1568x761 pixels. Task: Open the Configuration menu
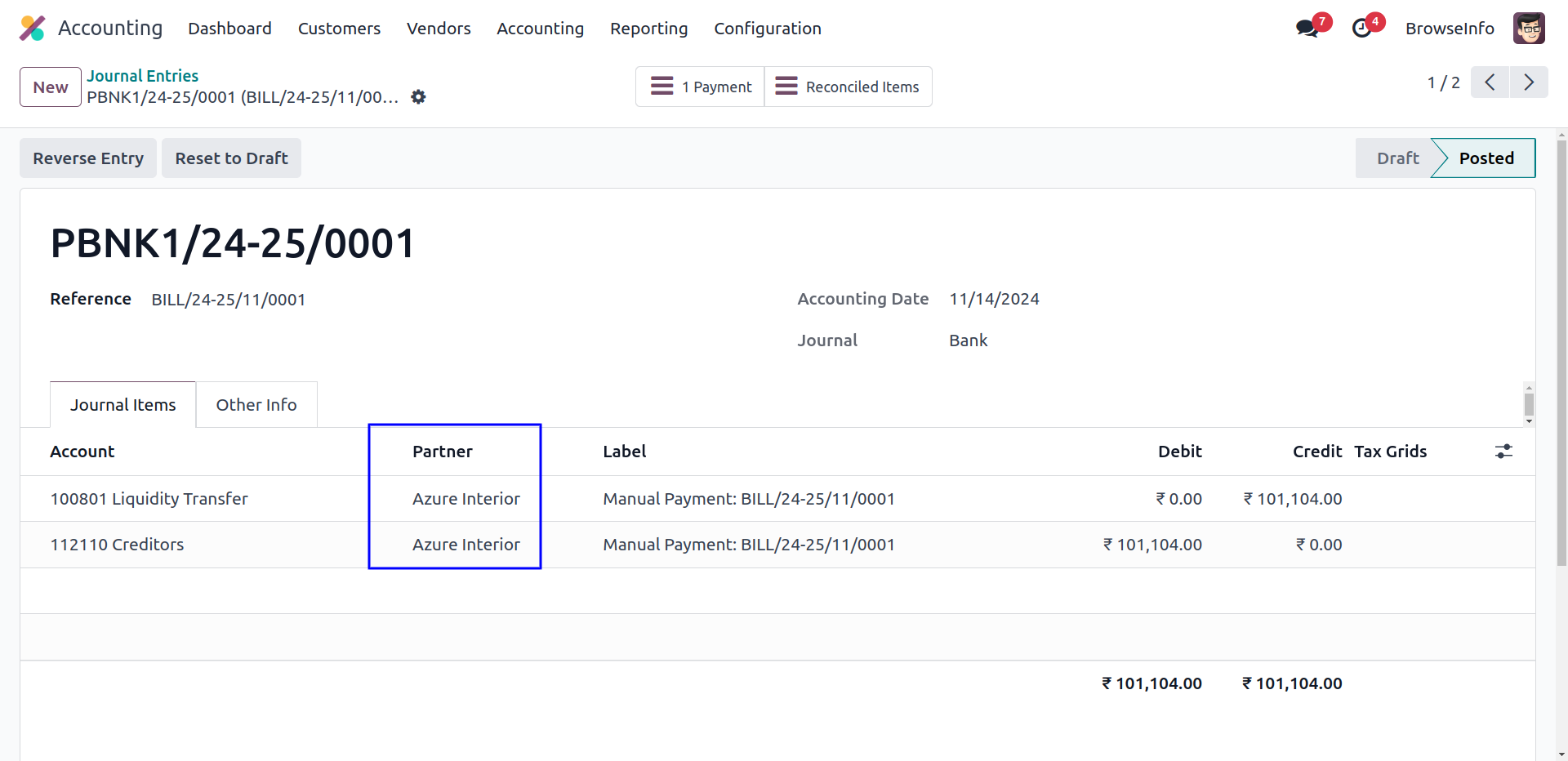767,29
